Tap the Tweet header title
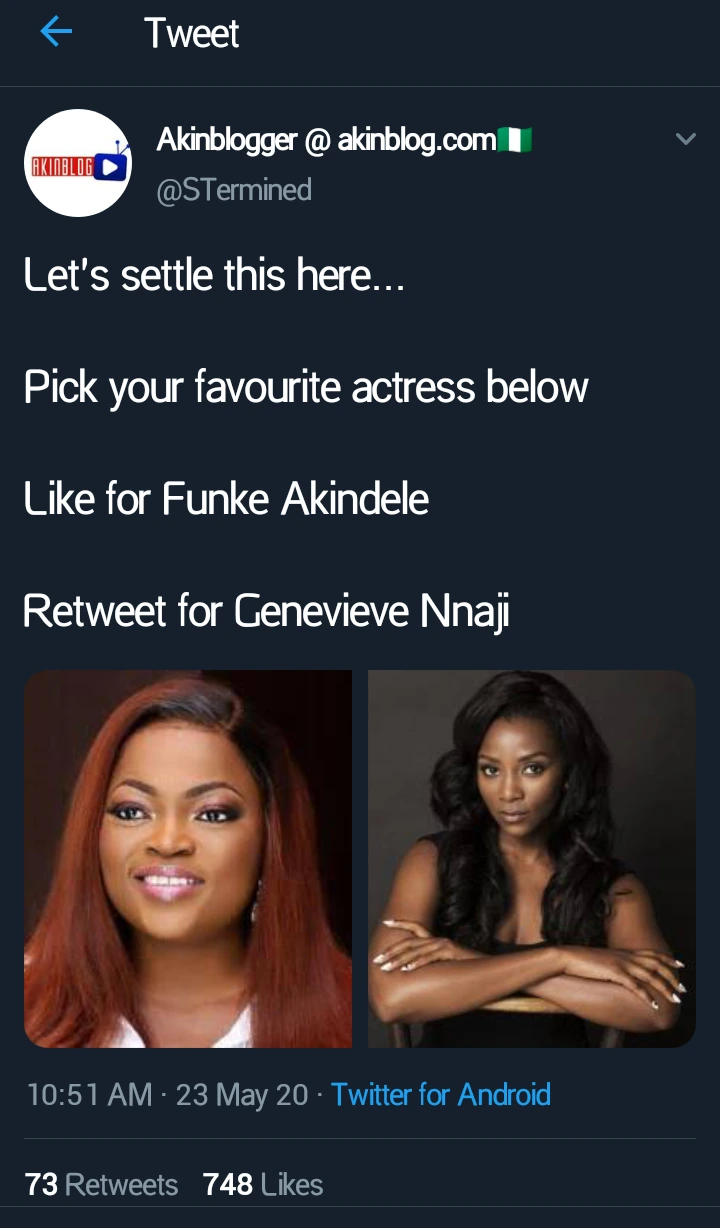The image size is (720, 1228). tap(191, 34)
